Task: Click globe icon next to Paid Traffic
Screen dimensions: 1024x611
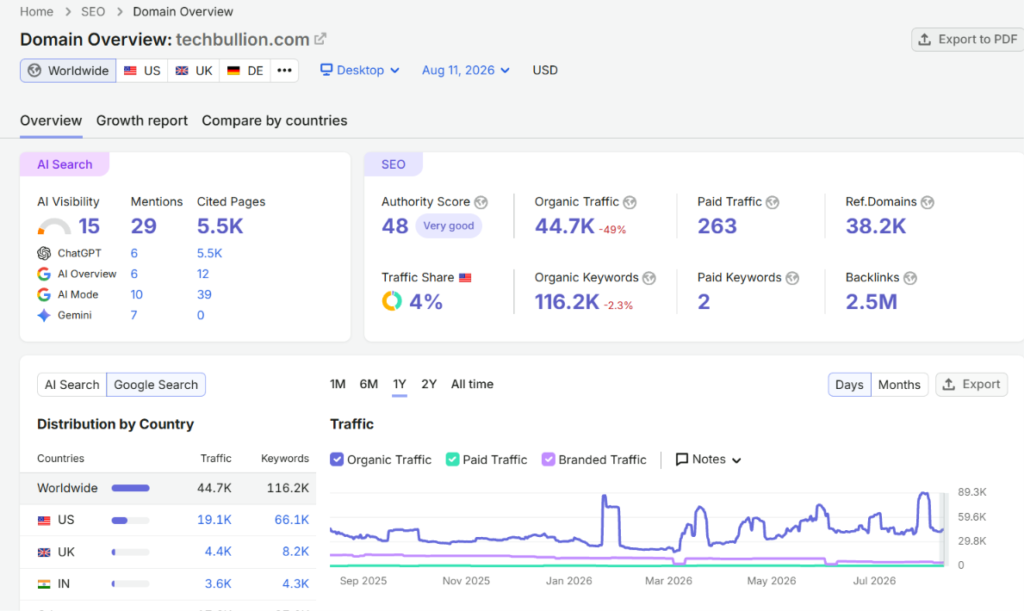Action: [773, 202]
